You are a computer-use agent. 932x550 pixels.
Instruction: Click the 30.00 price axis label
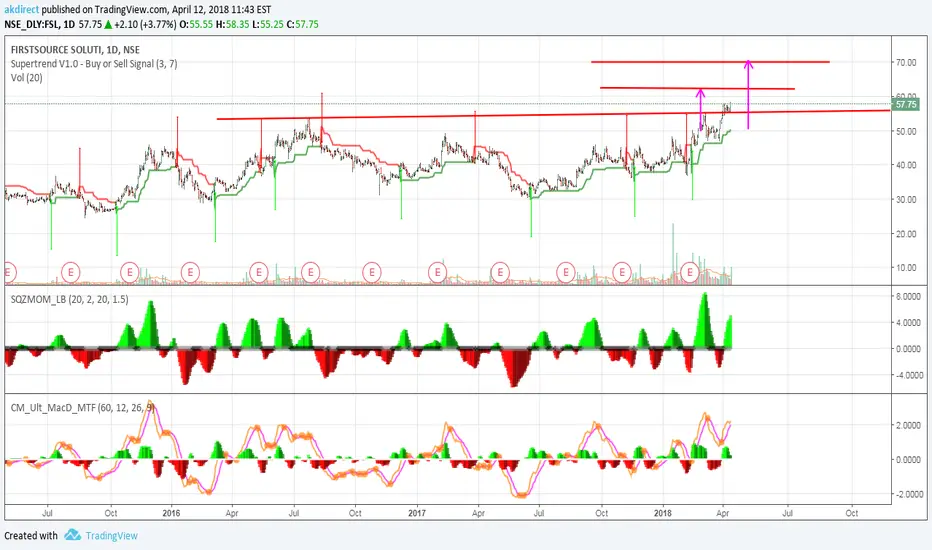(906, 200)
